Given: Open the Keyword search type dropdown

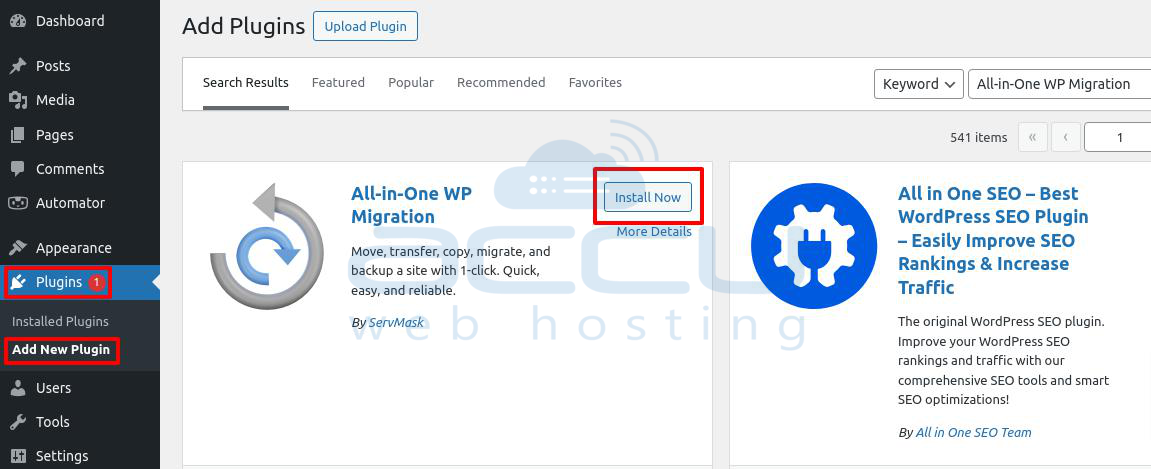Looking at the screenshot, I should click(x=918, y=84).
